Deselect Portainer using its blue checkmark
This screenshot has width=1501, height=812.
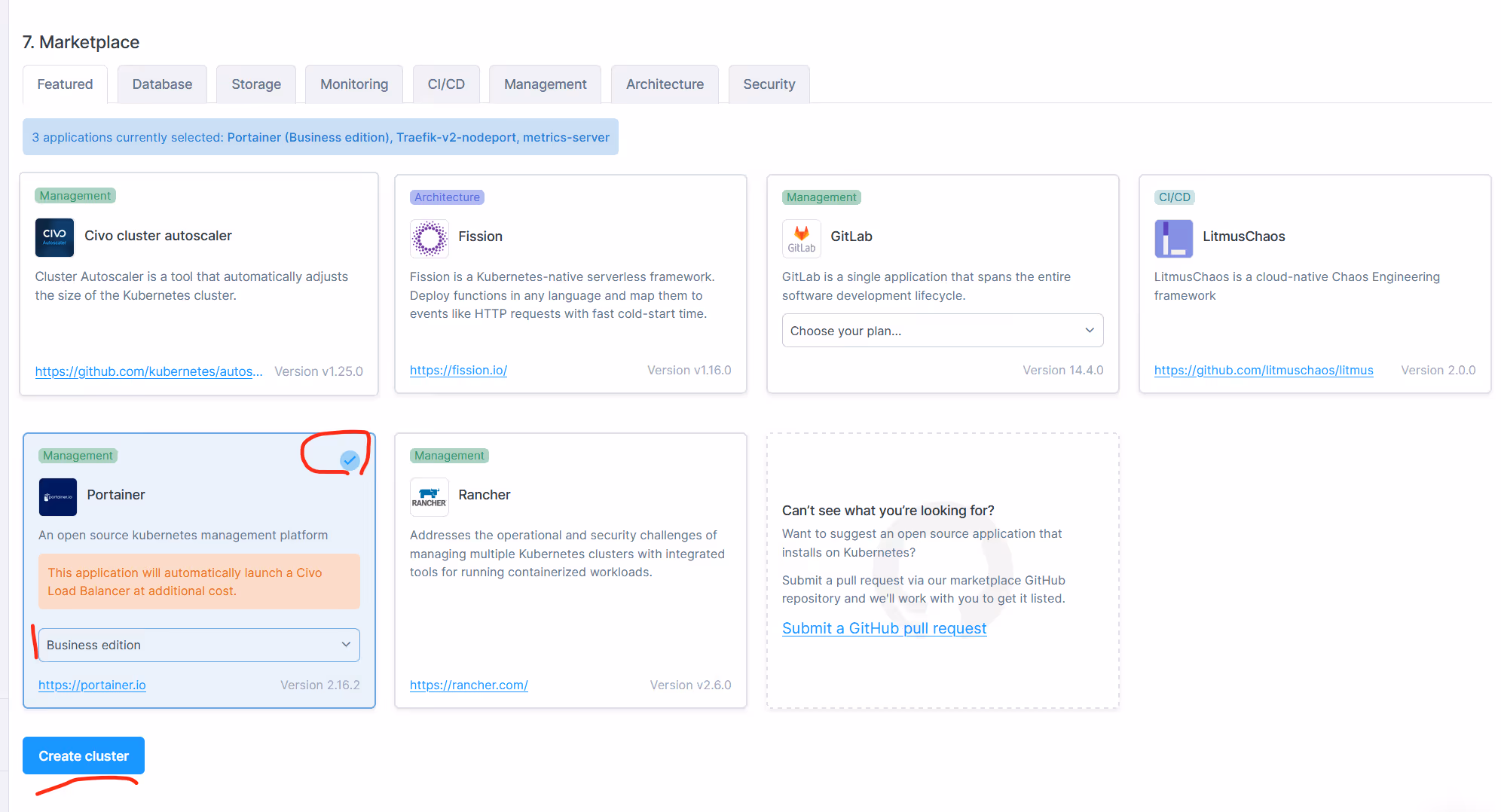point(350,459)
